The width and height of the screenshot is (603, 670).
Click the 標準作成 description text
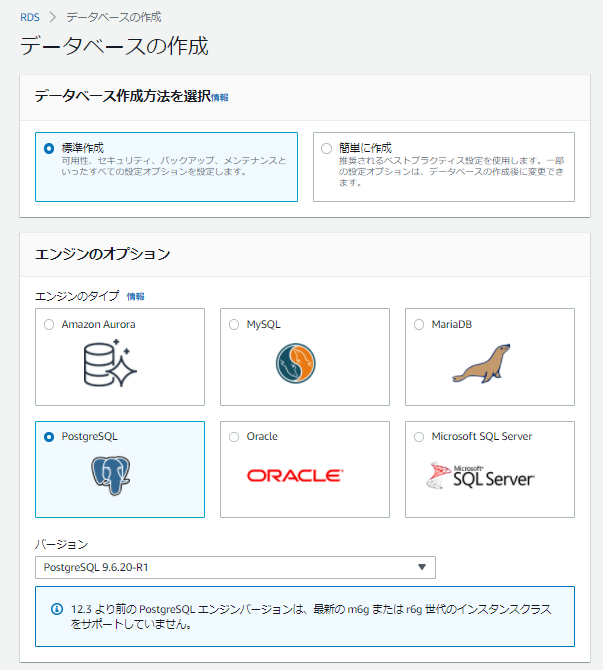[x=174, y=166]
